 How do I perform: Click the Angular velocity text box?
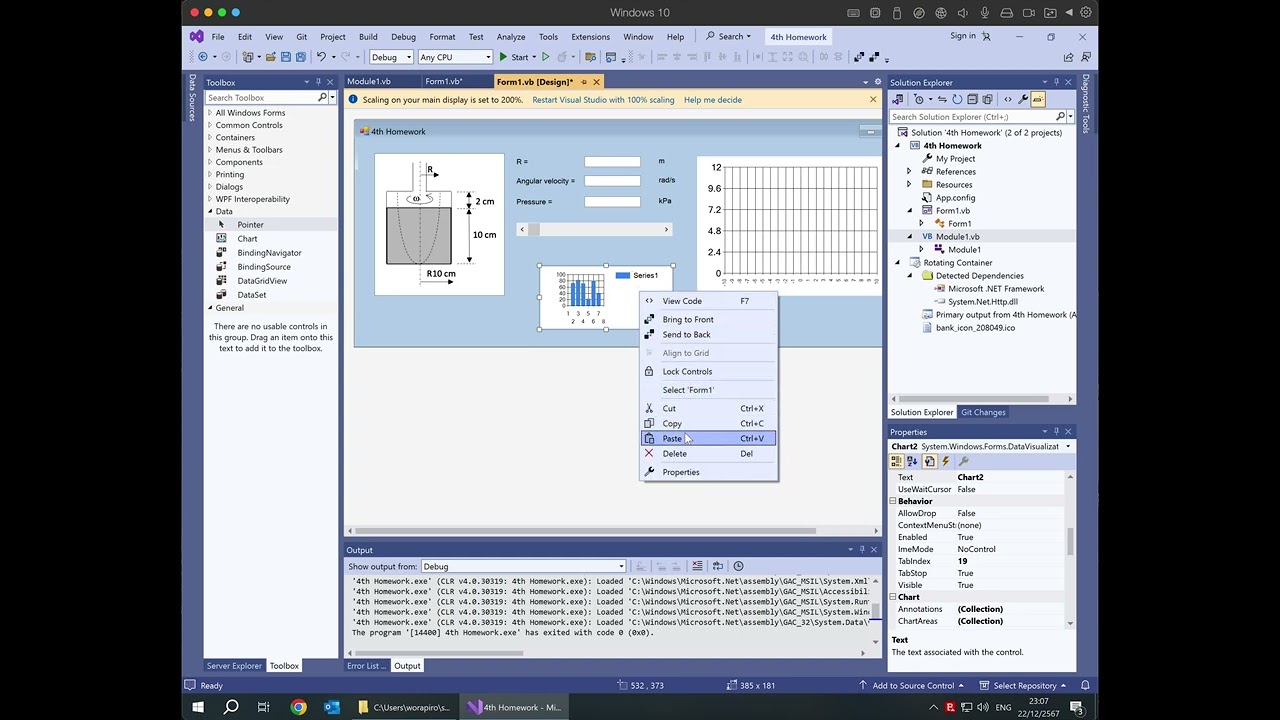click(x=612, y=181)
